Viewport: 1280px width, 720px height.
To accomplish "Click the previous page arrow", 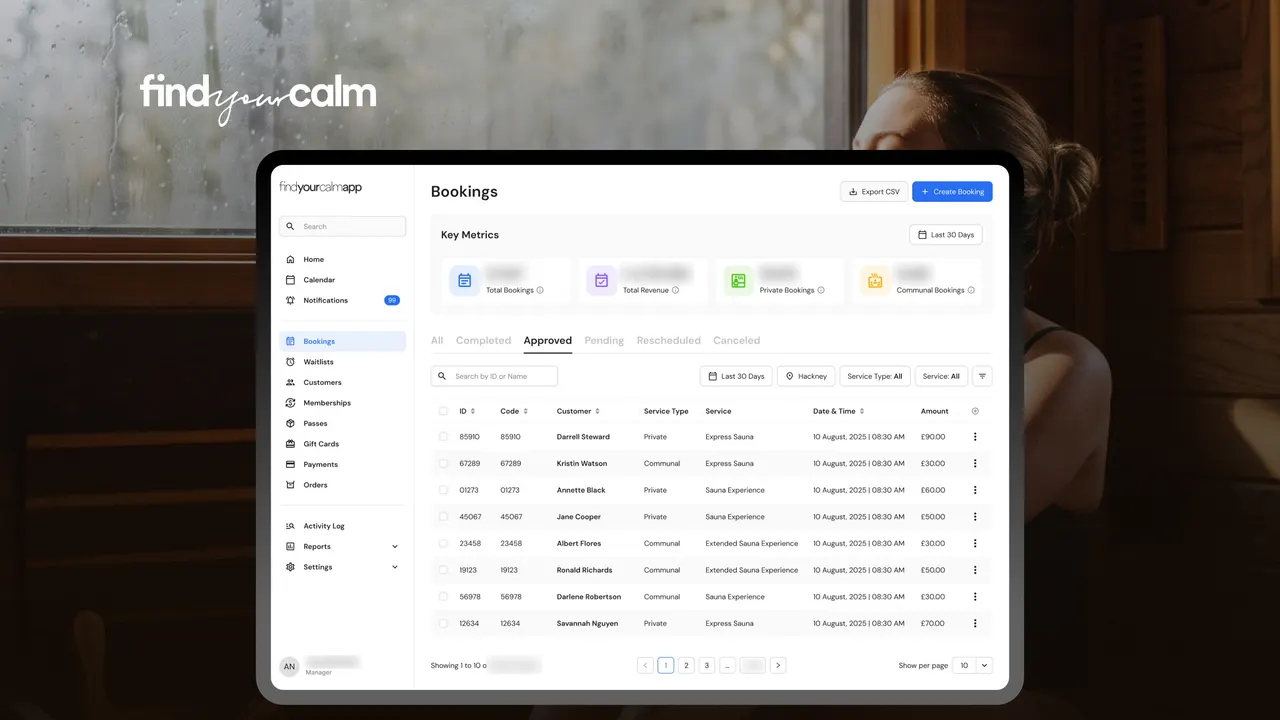I will (645, 665).
